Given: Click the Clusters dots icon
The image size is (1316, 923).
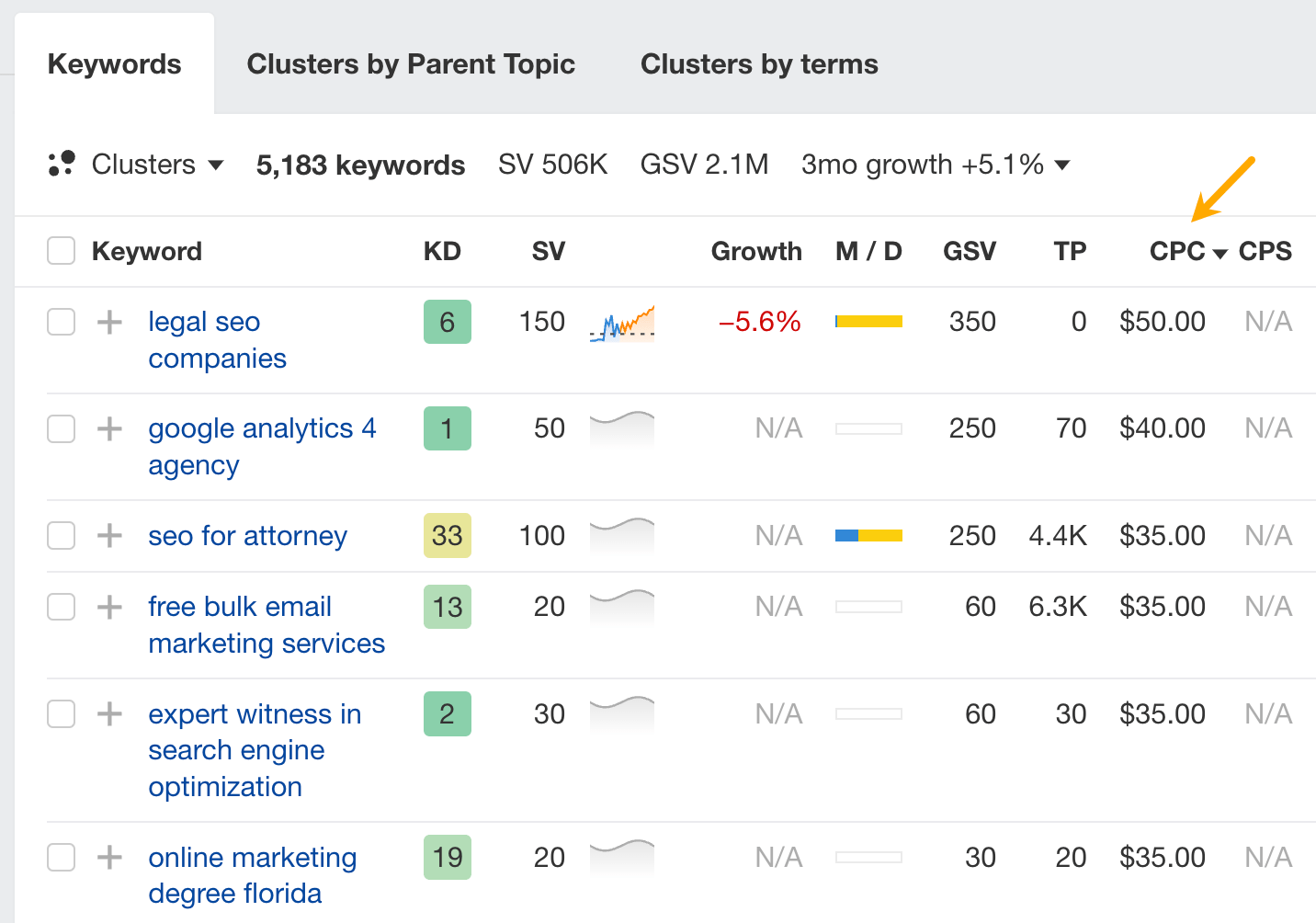Looking at the screenshot, I should [62, 164].
